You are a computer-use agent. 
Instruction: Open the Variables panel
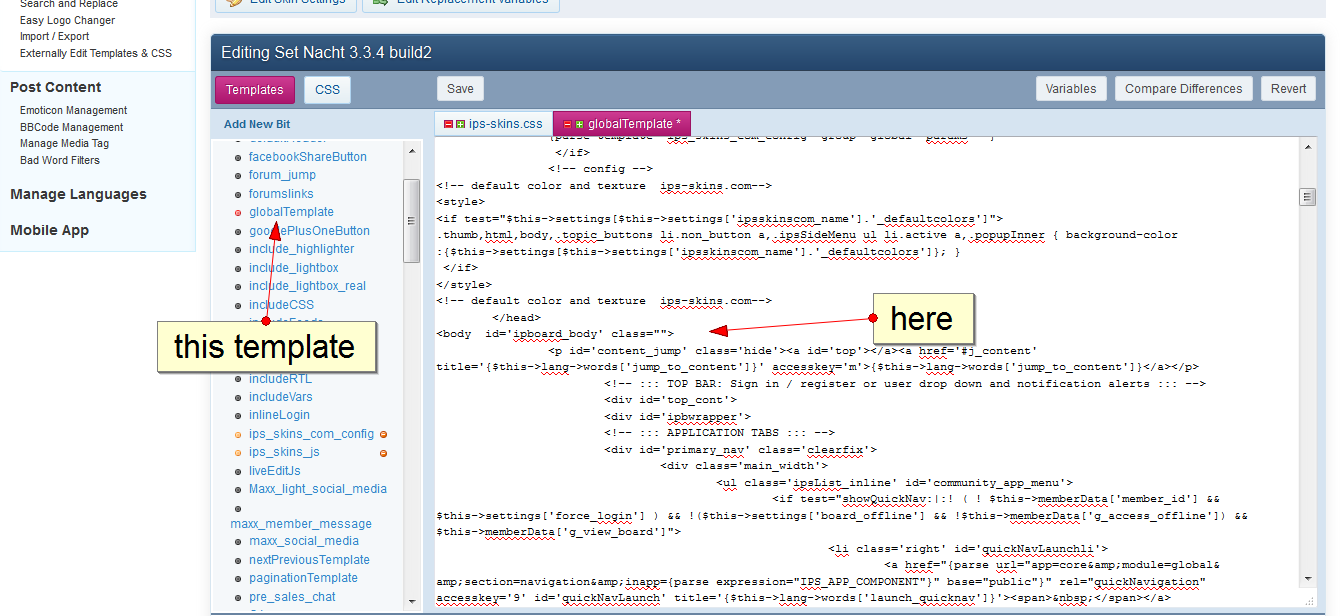coord(1071,89)
